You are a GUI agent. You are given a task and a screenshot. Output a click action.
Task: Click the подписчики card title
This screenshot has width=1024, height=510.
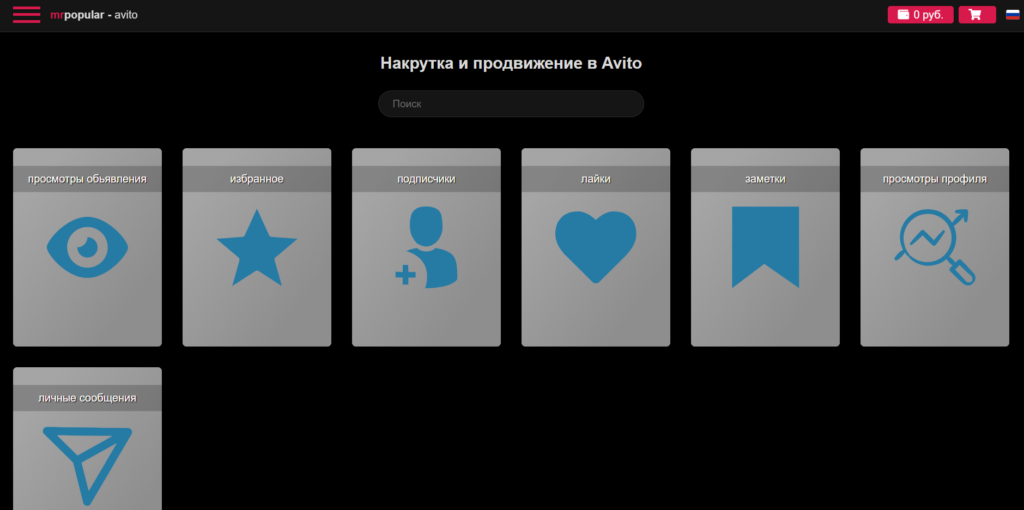pos(426,179)
